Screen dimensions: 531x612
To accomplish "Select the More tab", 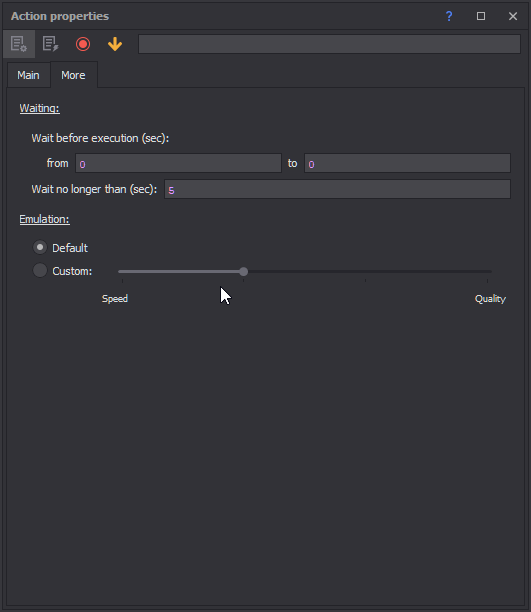I will tap(73, 75).
